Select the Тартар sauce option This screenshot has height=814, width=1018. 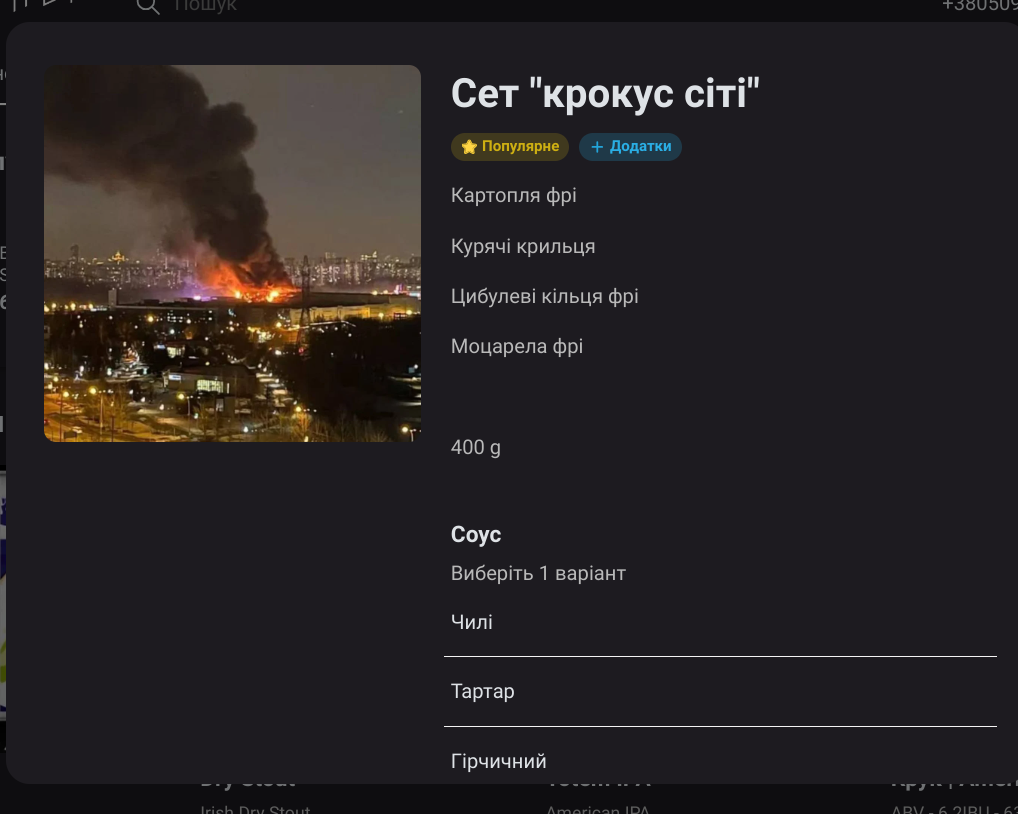(720, 691)
